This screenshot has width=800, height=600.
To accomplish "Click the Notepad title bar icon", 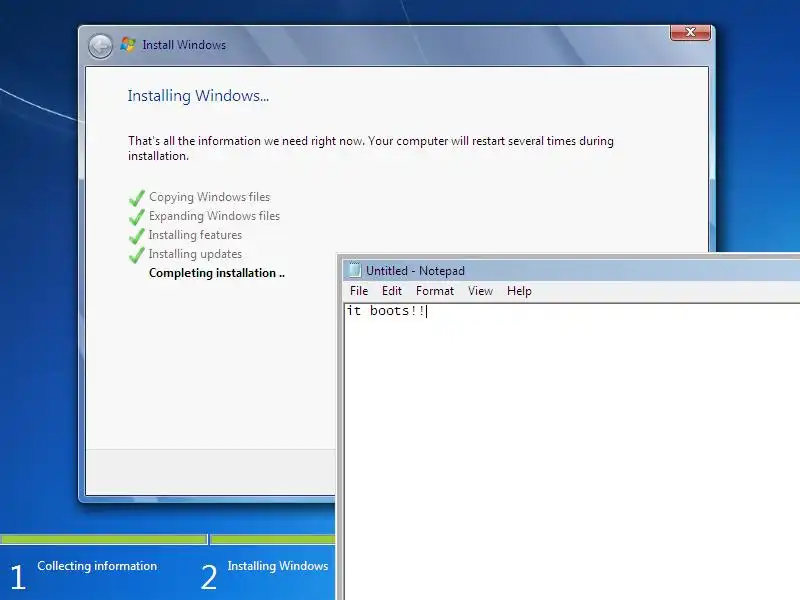I will 354,270.
